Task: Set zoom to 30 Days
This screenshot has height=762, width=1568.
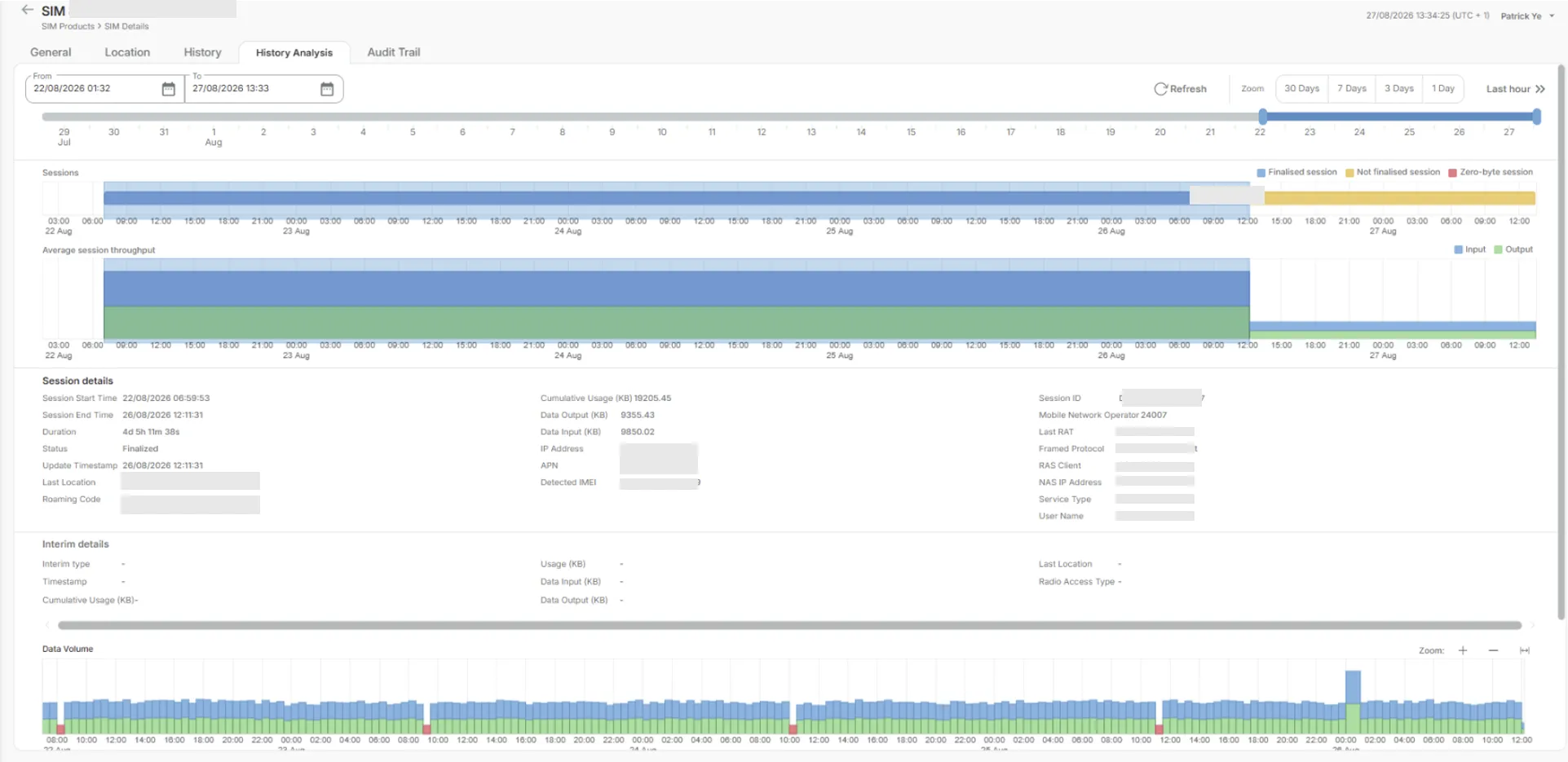Action: [x=1301, y=89]
